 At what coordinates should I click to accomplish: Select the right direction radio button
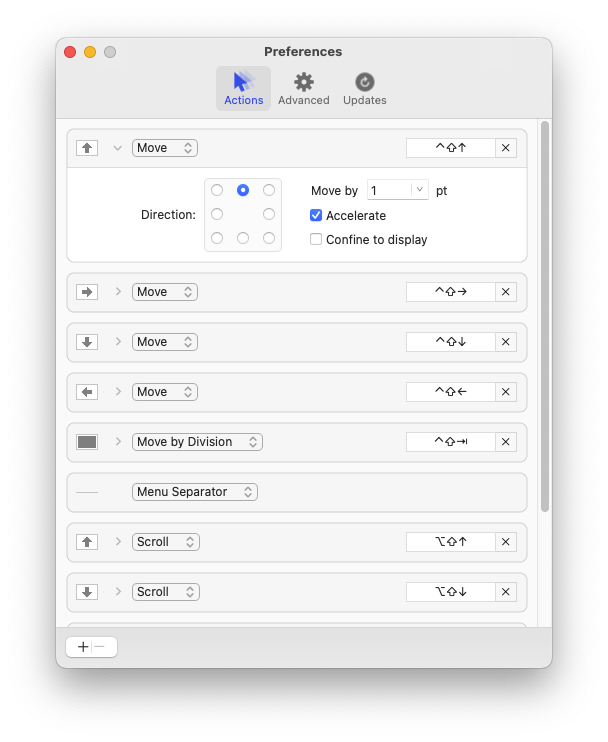click(x=269, y=214)
